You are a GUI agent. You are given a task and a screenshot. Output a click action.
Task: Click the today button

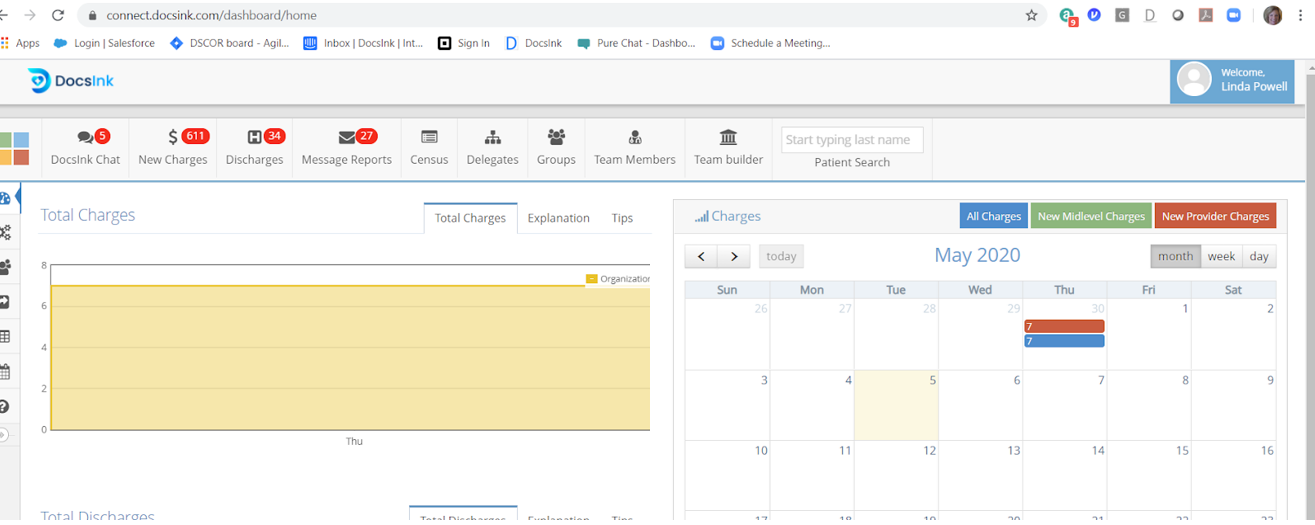point(781,256)
